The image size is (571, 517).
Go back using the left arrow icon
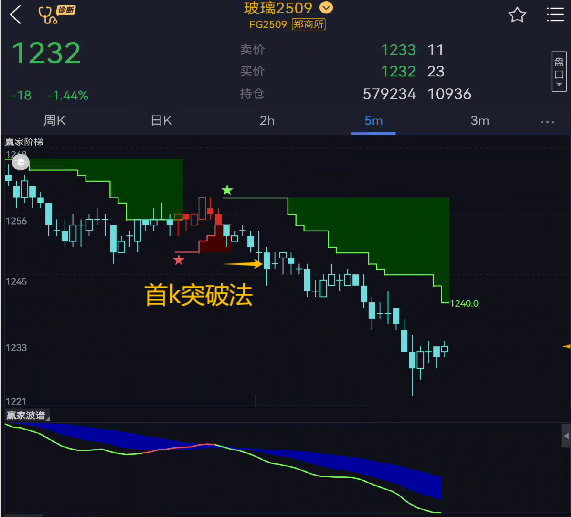point(16,15)
